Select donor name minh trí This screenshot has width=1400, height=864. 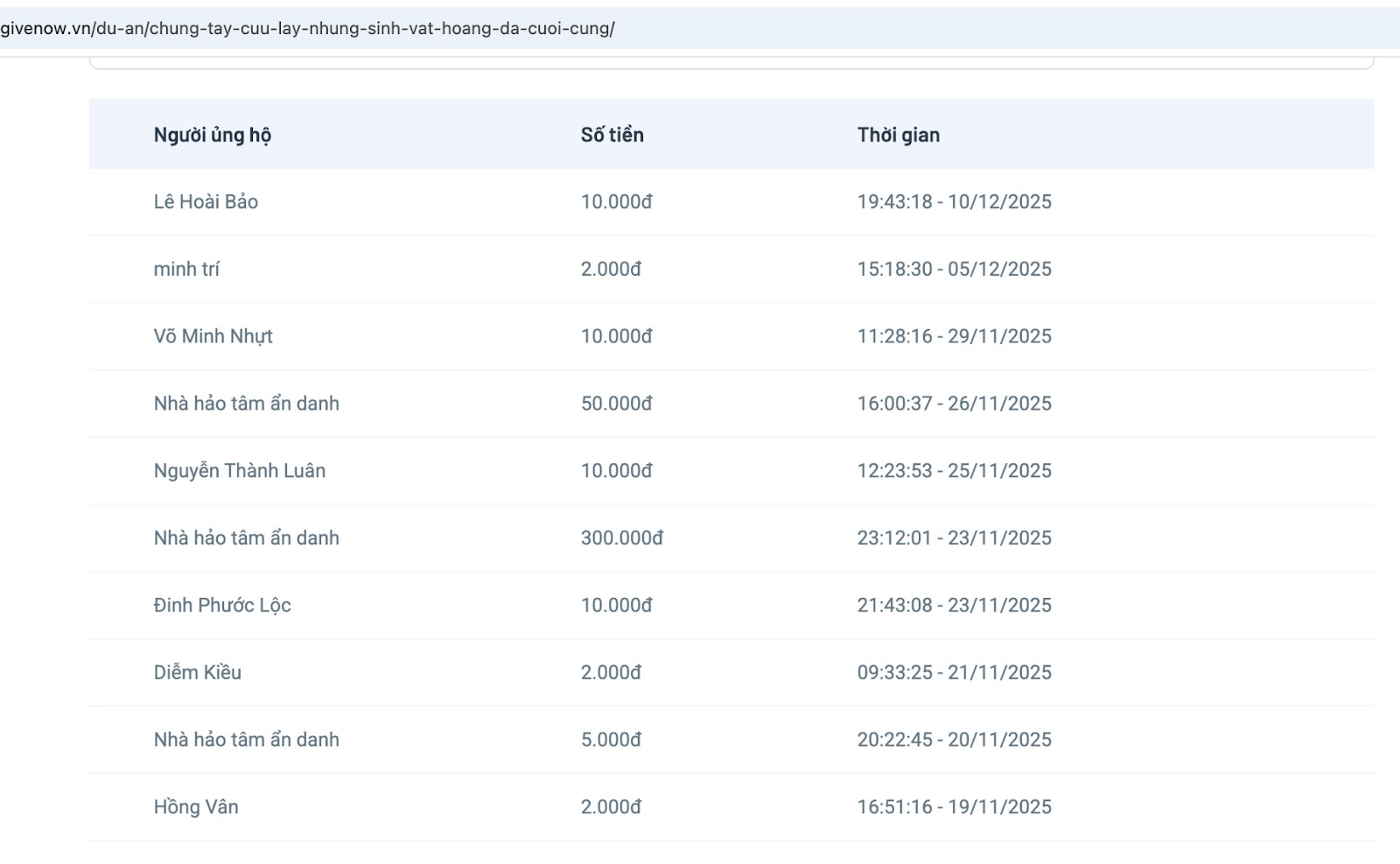coord(186,270)
